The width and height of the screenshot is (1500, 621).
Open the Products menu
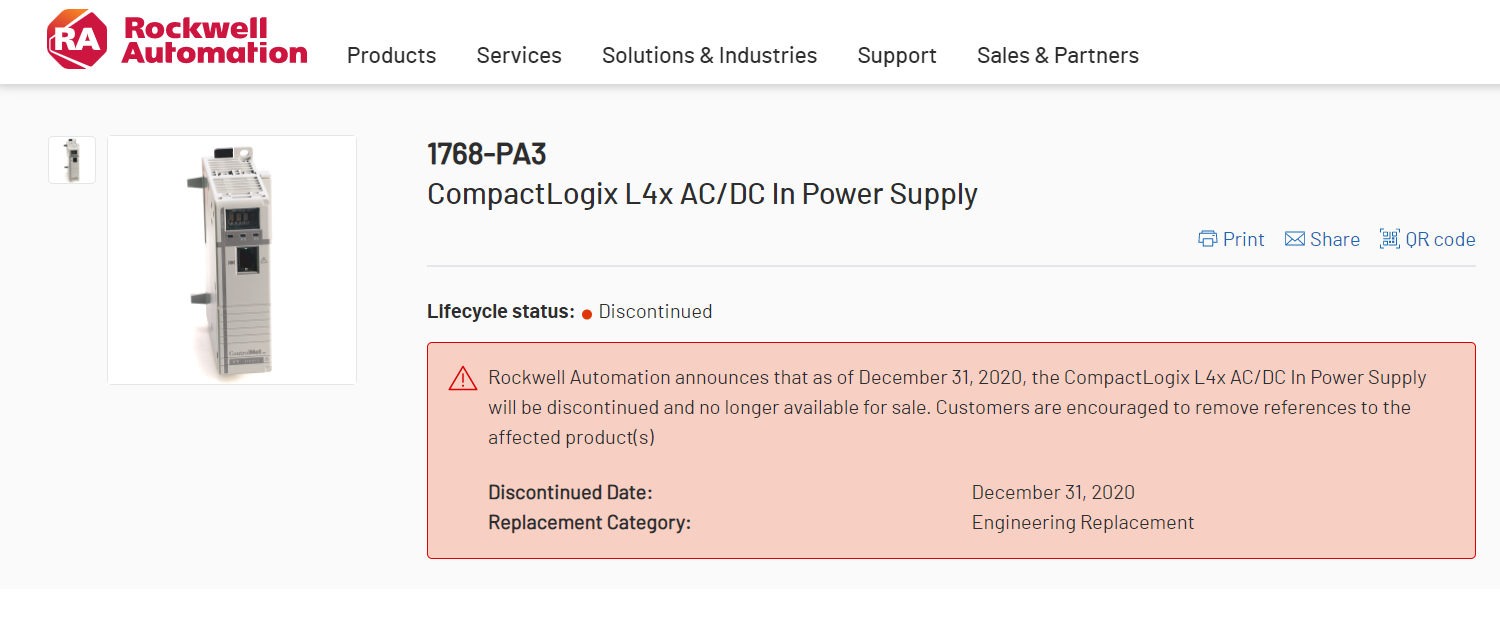391,56
